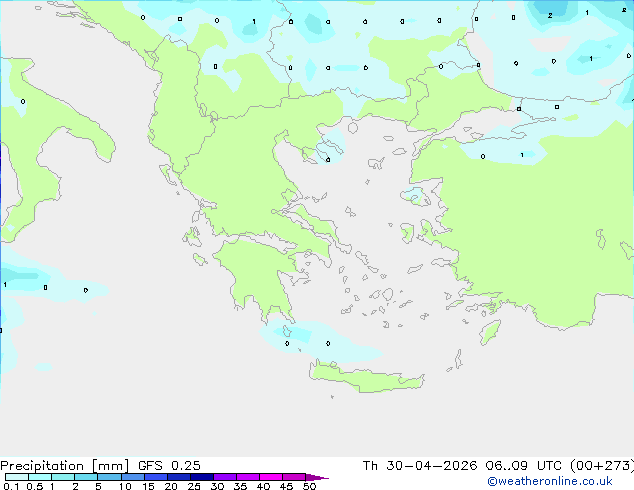Screen dimensions: 634x490
Task: Click the 'Th 30-04-2026' date text
Action: [420, 466]
